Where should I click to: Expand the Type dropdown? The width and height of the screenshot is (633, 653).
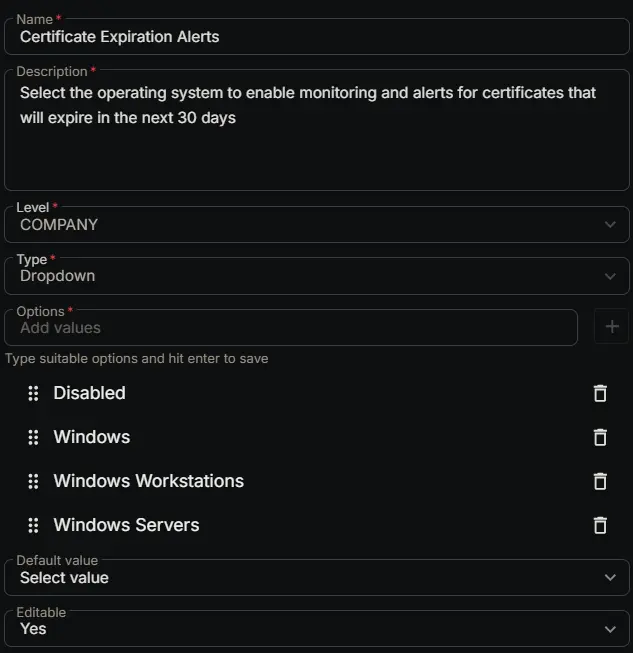316,276
